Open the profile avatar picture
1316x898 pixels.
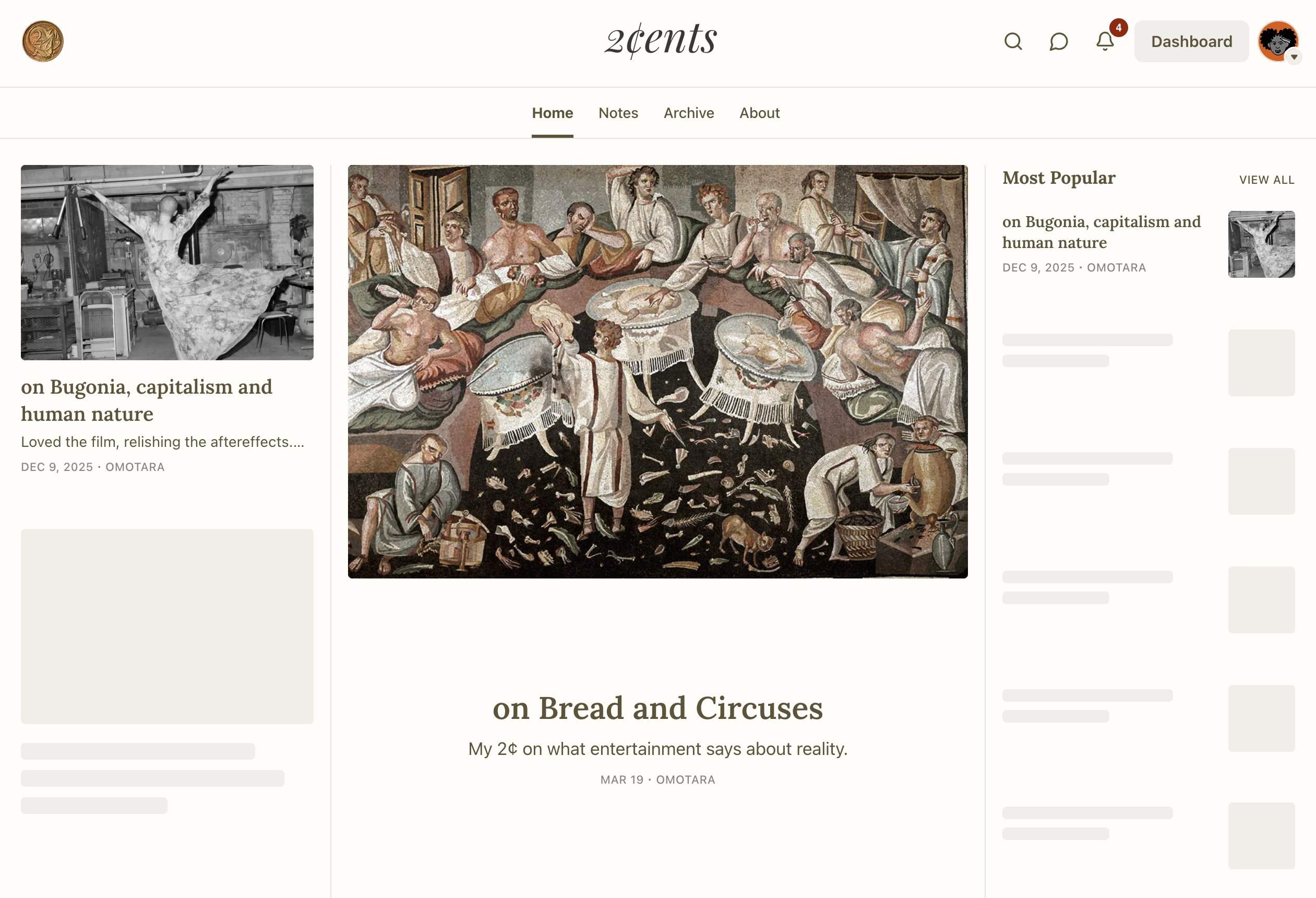pos(1276,40)
